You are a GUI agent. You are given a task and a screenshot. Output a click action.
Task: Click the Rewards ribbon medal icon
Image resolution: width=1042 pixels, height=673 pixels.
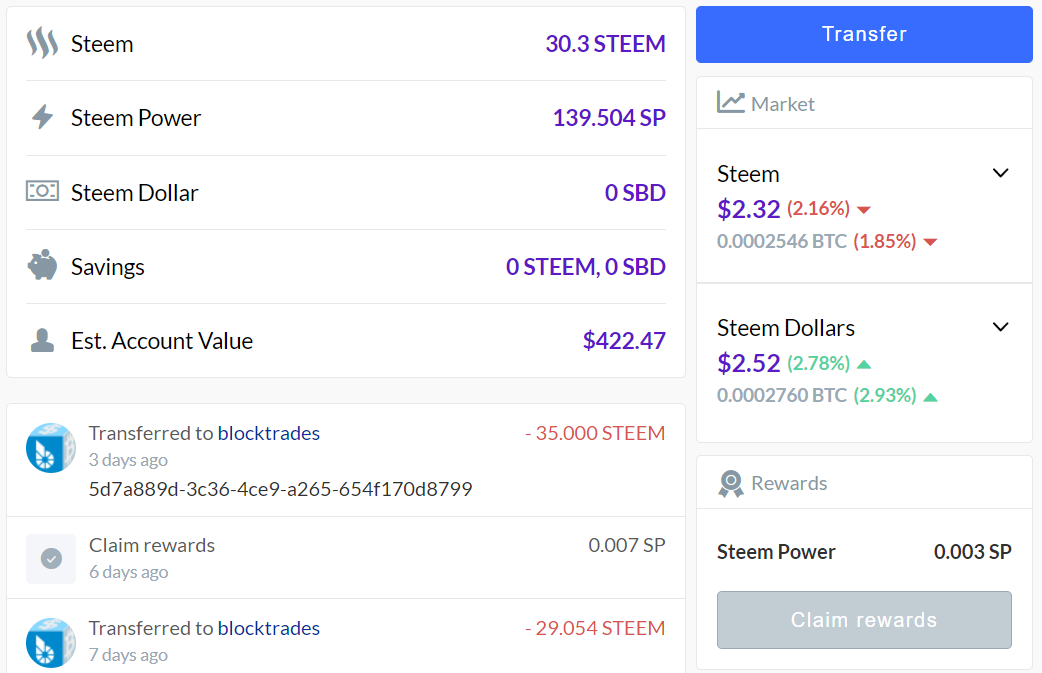730,484
